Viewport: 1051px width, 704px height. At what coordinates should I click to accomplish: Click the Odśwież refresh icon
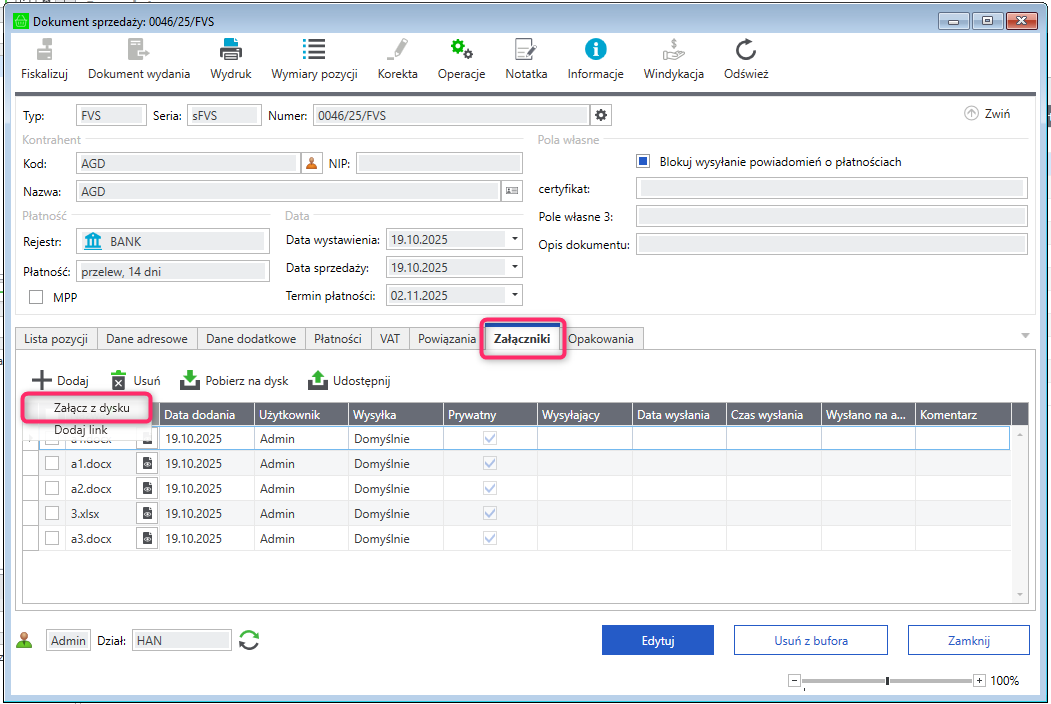pyautogui.click(x=746, y=49)
